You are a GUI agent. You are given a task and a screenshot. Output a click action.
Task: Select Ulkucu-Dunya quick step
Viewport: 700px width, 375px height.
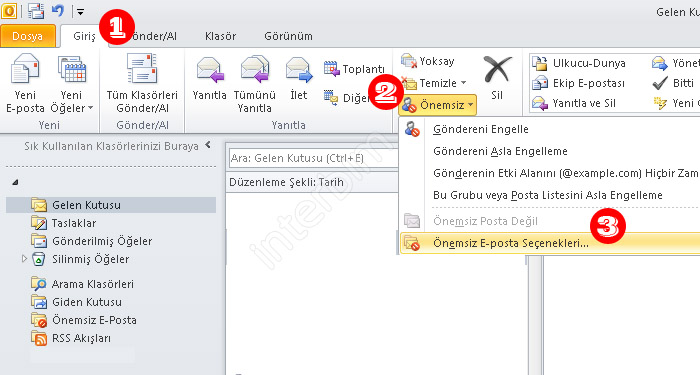pyautogui.click(x=579, y=63)
